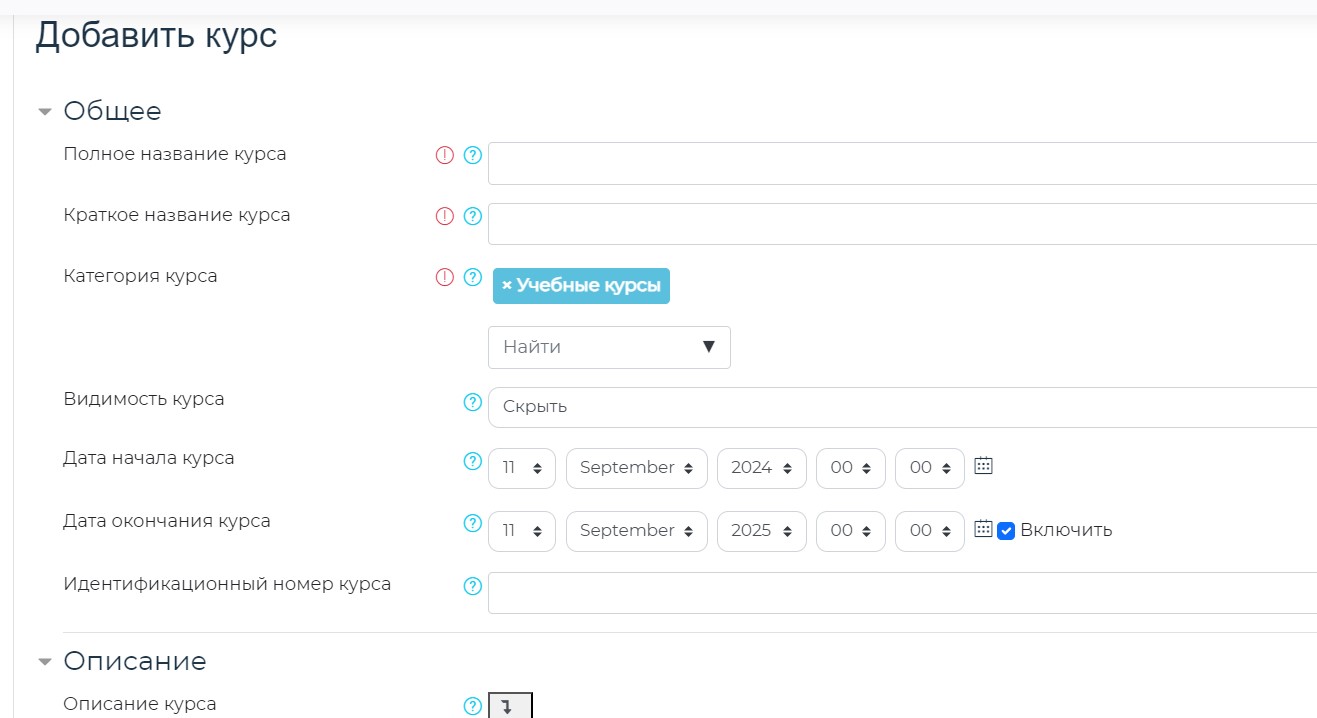The width and height of the screenshot is (1317, 718).
Task: Click the Идентификационный номер курса input field
Action: (x=900, y=593)
